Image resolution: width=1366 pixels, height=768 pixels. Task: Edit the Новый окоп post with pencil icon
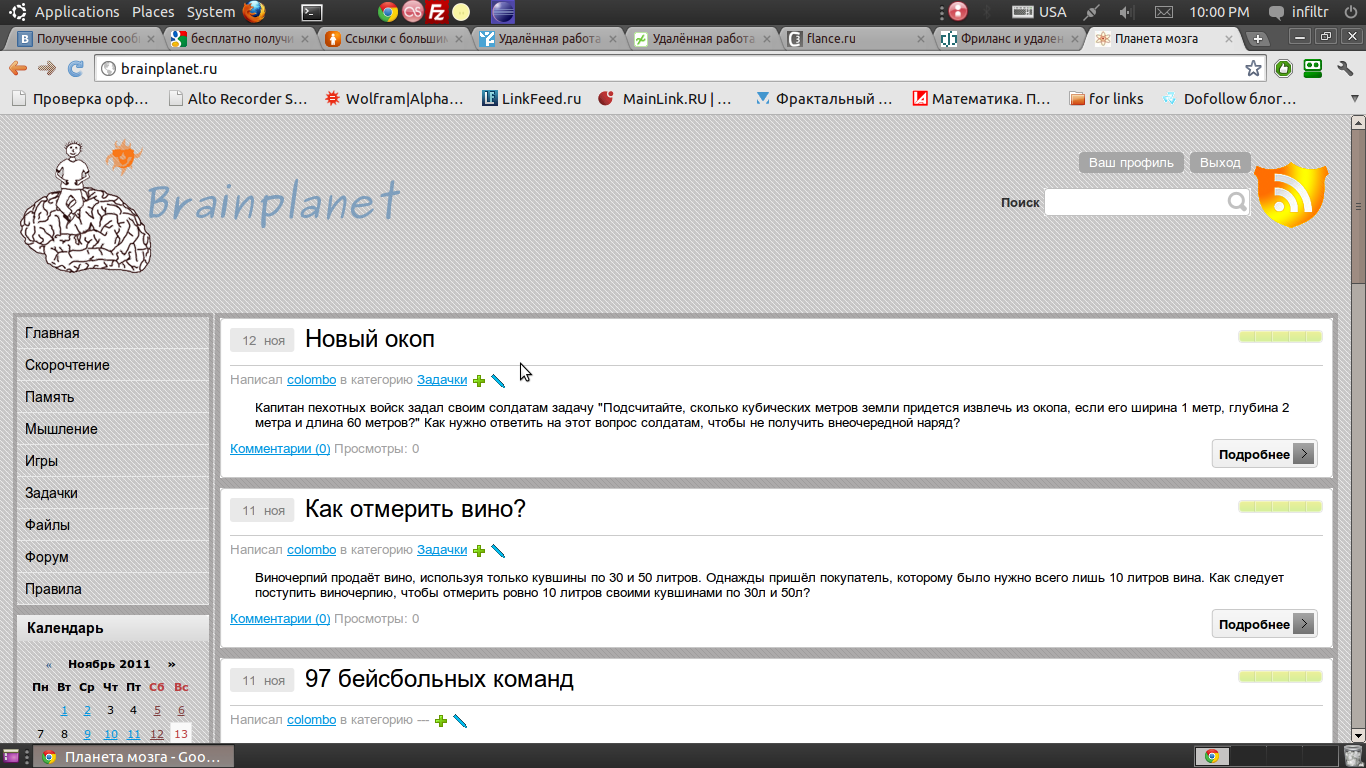click(498, 381)
